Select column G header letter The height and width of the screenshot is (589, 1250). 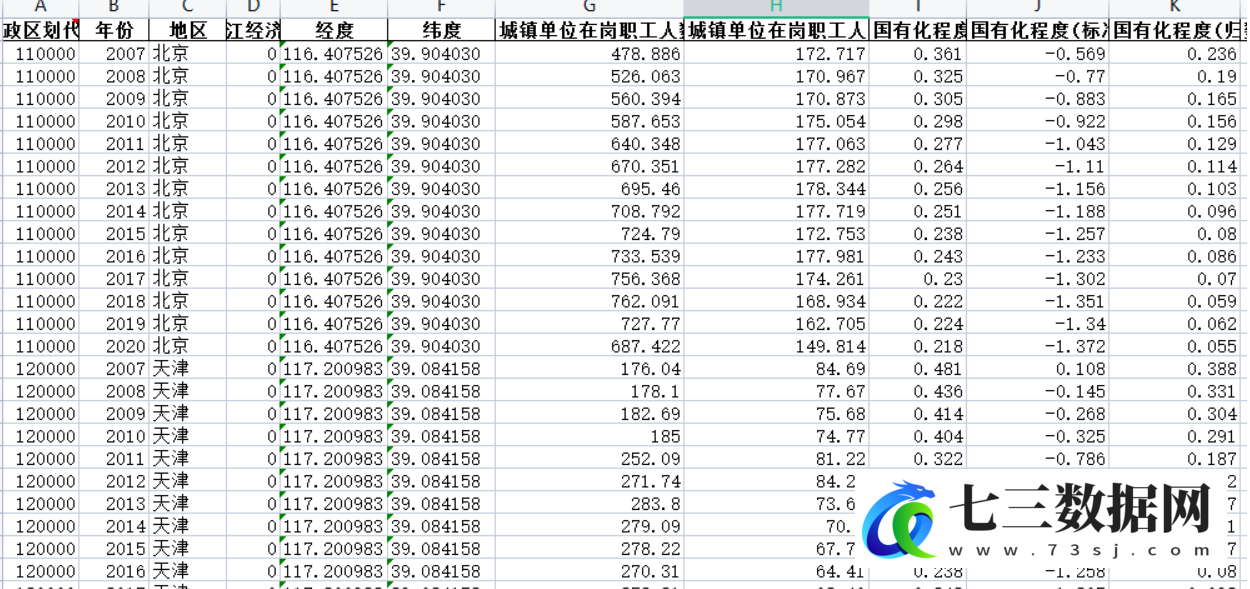pos(589,8)
